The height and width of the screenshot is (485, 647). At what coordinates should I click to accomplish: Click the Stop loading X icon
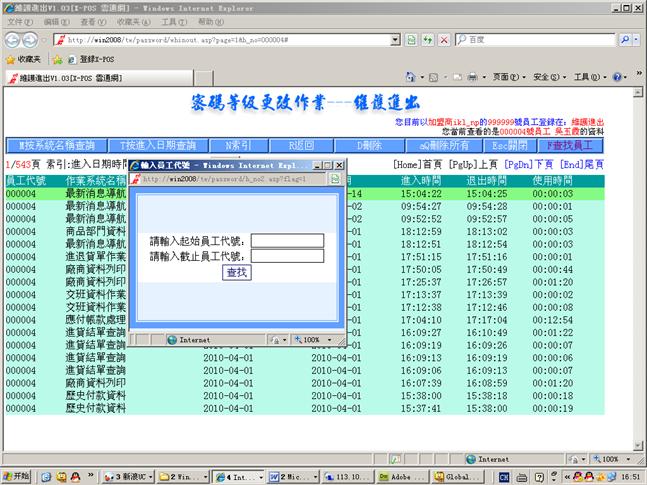point(443,40)
